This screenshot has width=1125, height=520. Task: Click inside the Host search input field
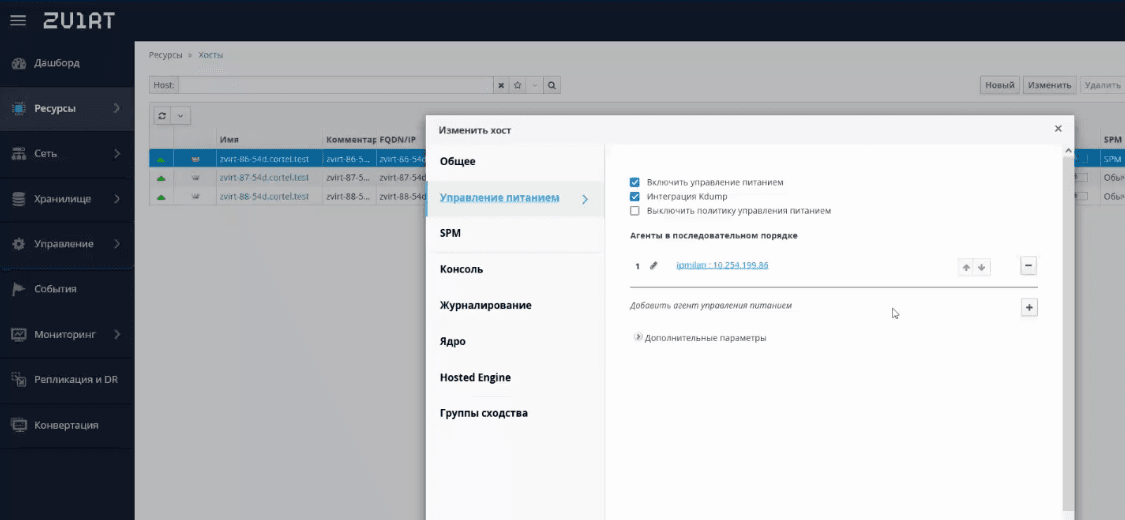(x=335, y=86)
